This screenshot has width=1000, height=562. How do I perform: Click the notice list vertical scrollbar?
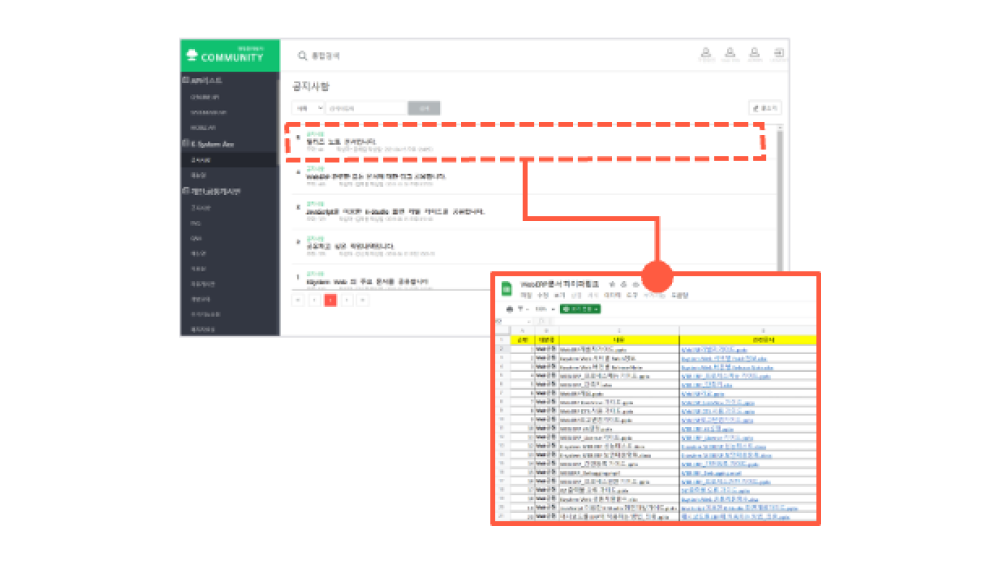tap(779, 198)
